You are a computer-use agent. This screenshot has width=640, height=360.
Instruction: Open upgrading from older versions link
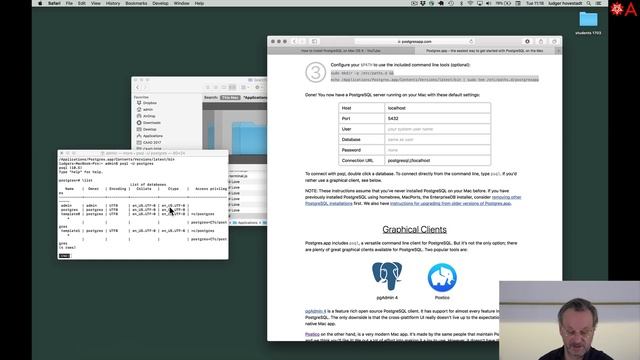click(x=451, y=203)
